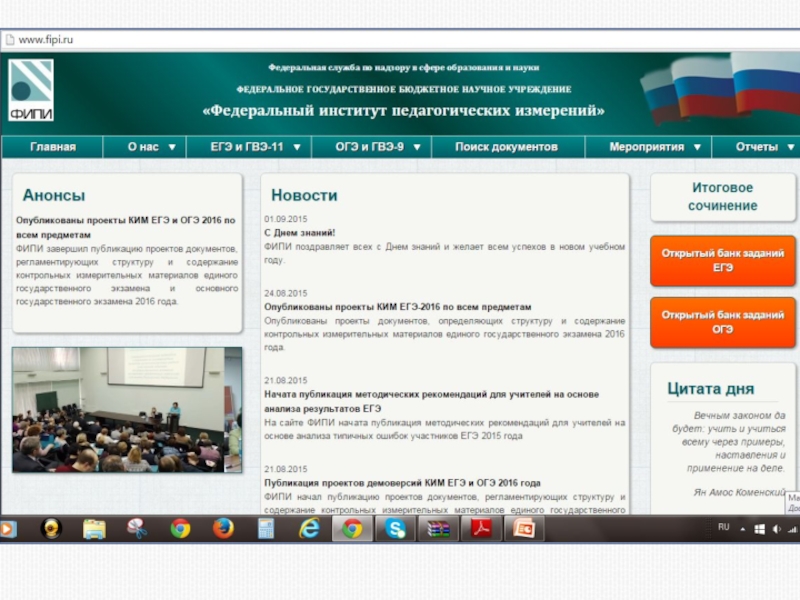Screen dimensions: 800x600
Task: Open Firefox from the taskbar
Action: click(223, 528)
